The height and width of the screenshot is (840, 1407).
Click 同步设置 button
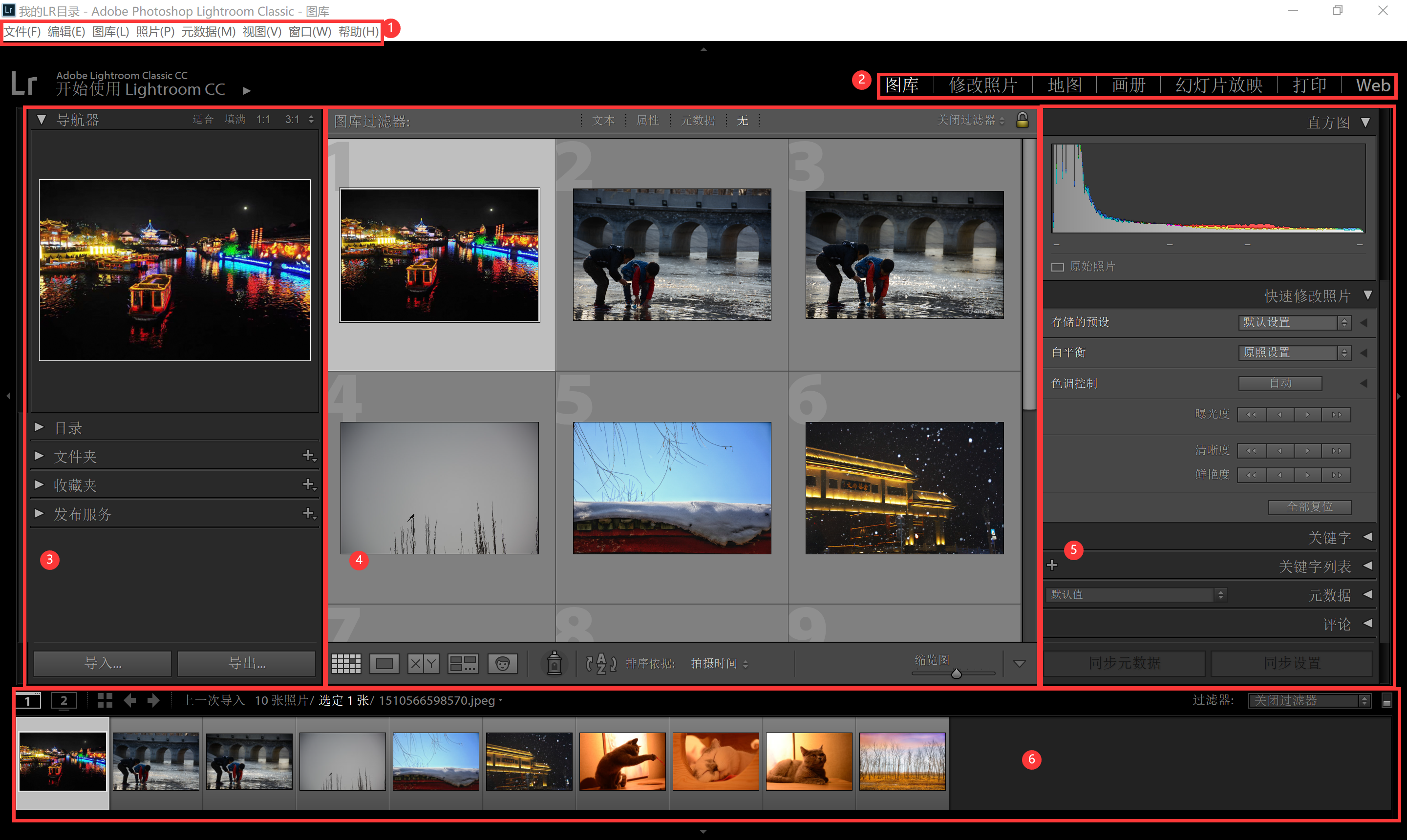[1292, 663]
